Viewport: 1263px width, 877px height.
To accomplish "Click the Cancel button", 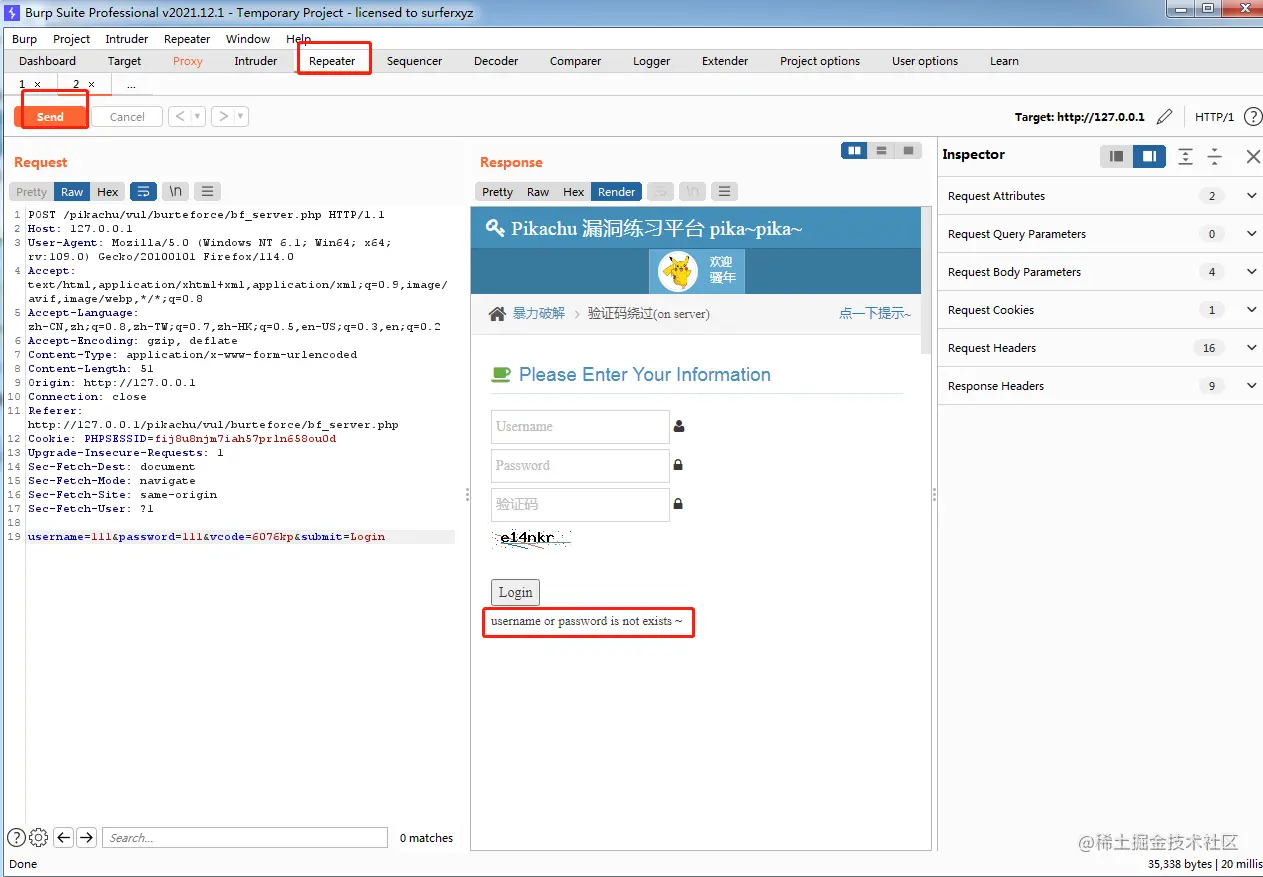I will pos(127,116).
